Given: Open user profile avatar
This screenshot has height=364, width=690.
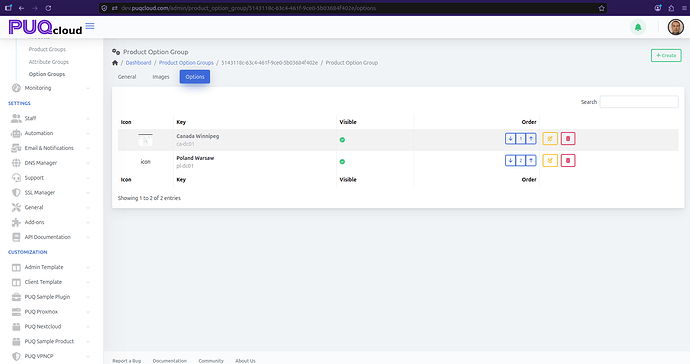Looking at the screenshot, I should pyautogui.click(x=675, y=27).
